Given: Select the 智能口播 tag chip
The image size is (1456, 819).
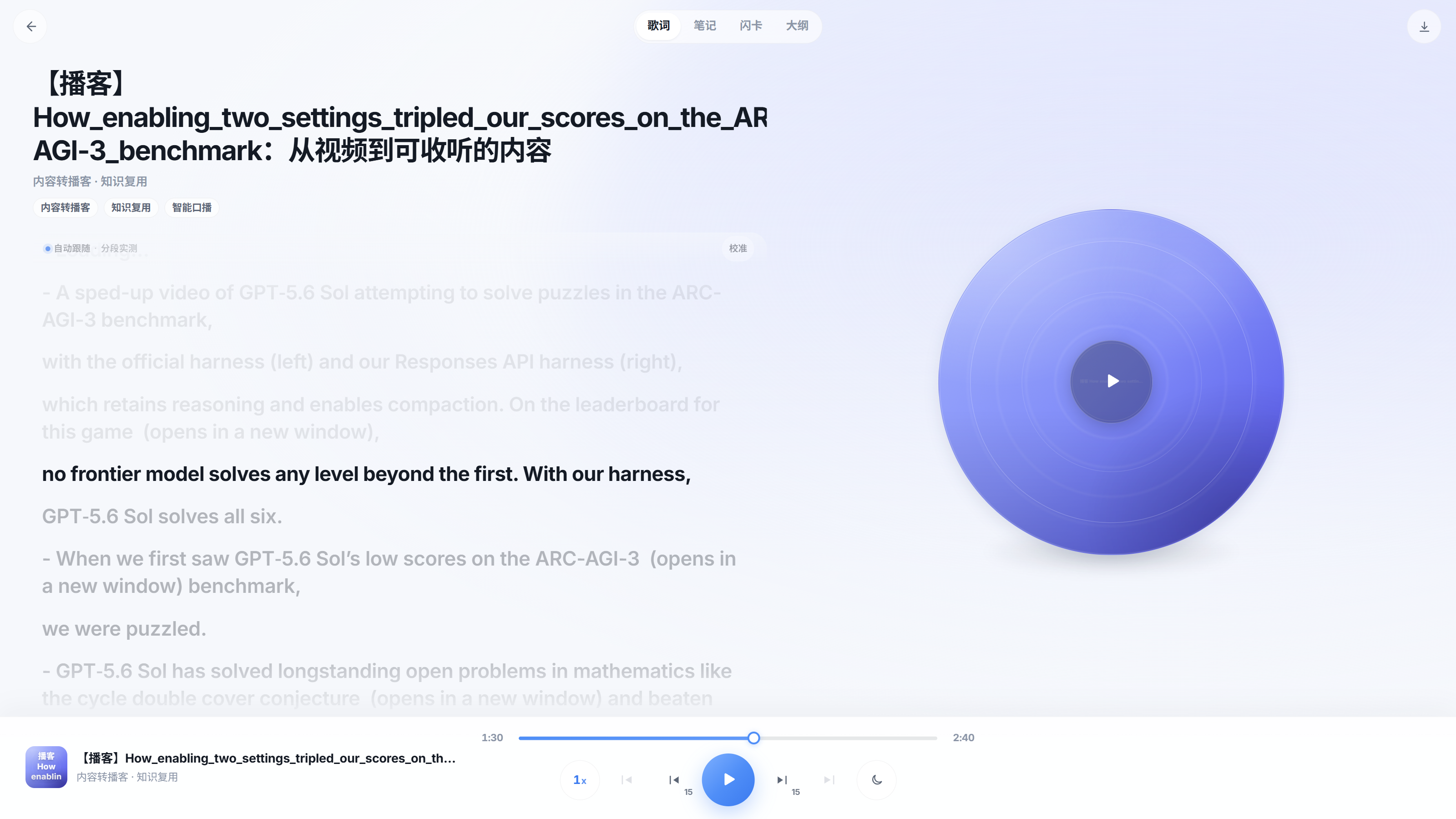Looking at the screenshot, I should [192, 207].
